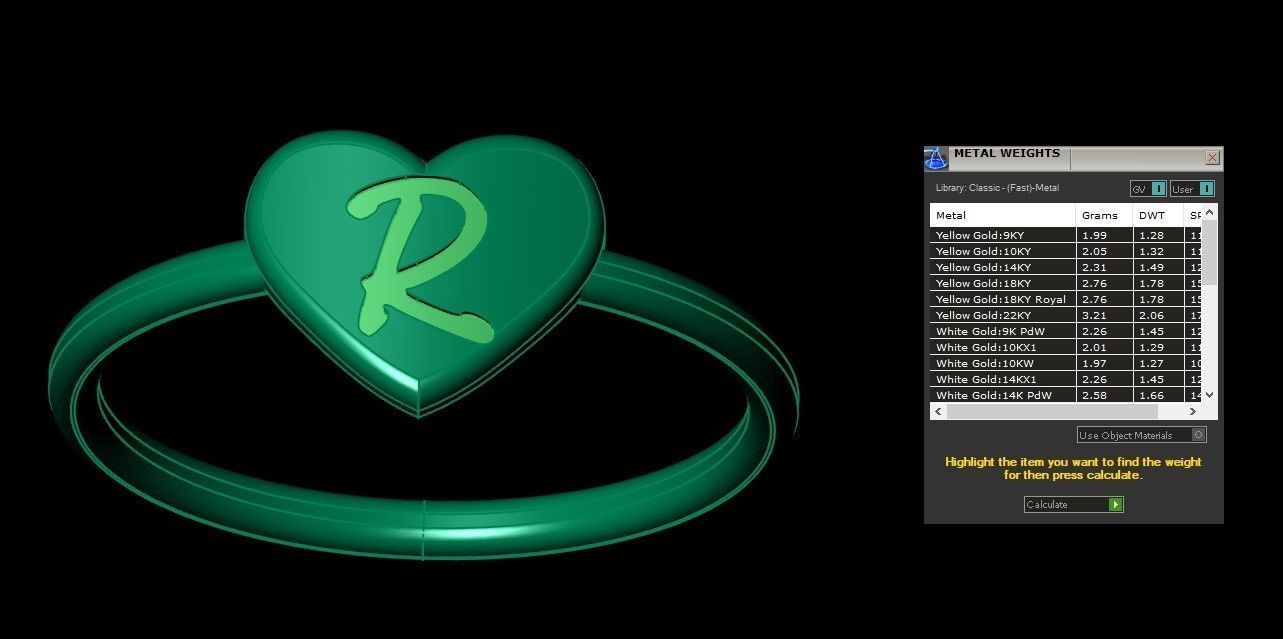
Task: Sort by the Grams column header
Action: (1105, 215)
